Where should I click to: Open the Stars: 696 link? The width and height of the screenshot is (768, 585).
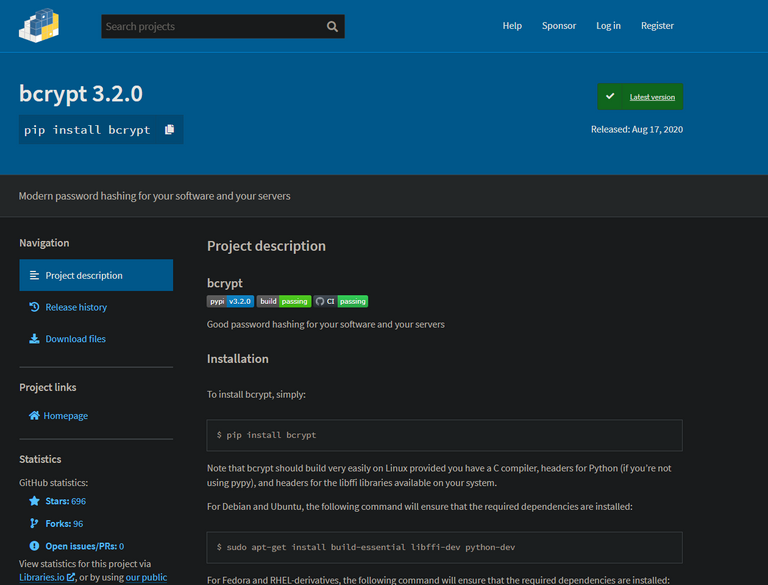[x=65, y=501]
